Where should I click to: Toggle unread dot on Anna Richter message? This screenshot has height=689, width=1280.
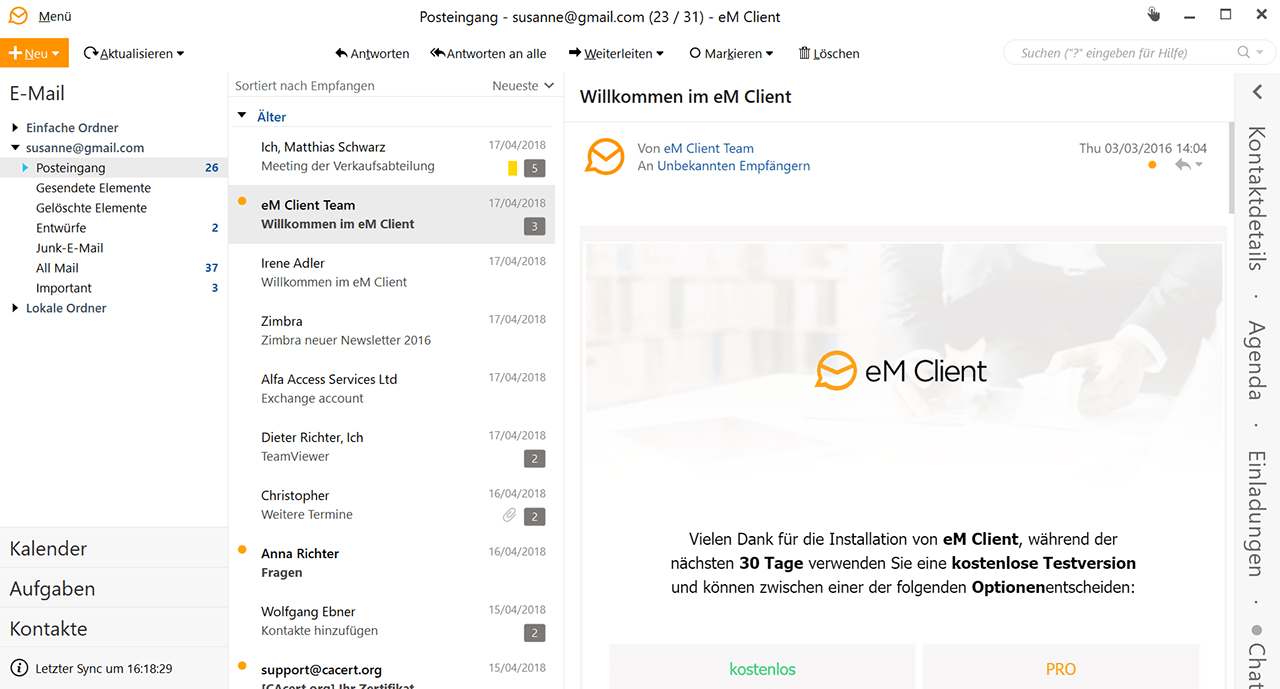[242, 550]
